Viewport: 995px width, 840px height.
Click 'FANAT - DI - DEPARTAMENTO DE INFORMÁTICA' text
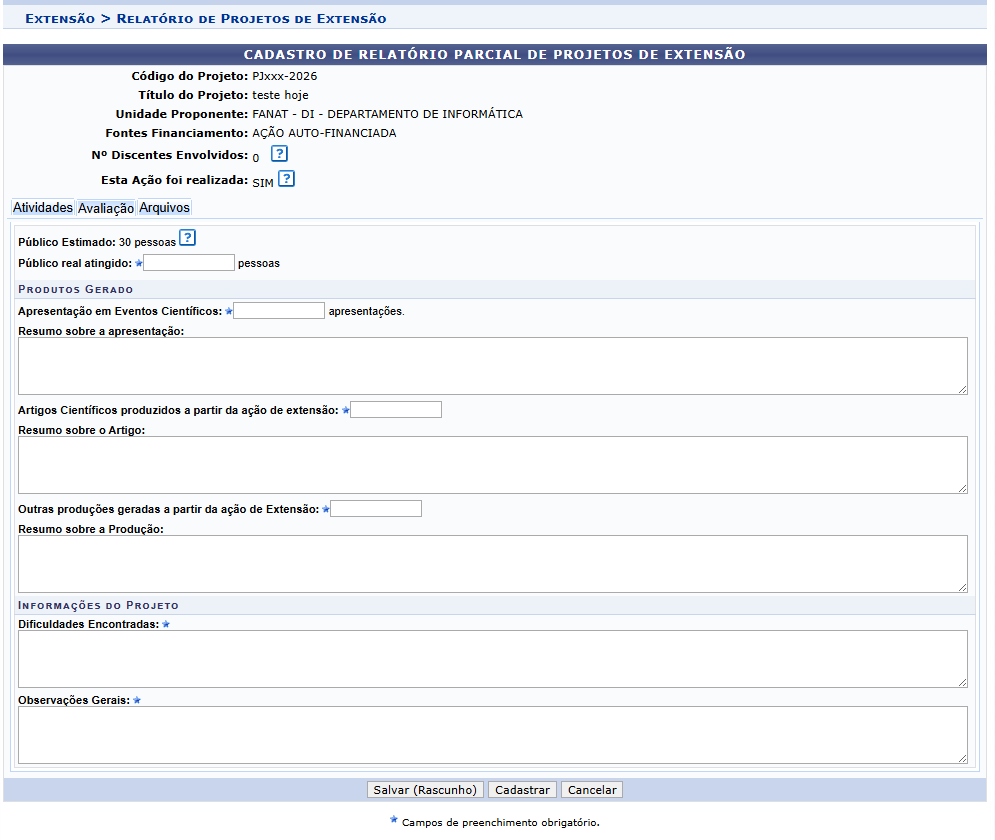tap(388, 114)
